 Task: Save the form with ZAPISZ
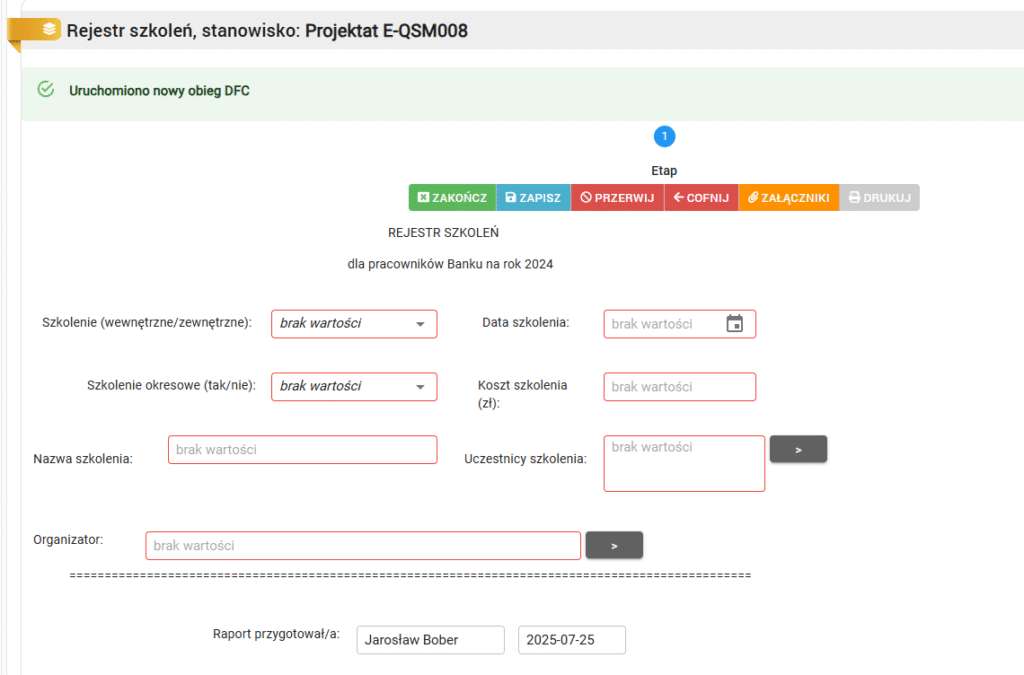click(533, 198)
